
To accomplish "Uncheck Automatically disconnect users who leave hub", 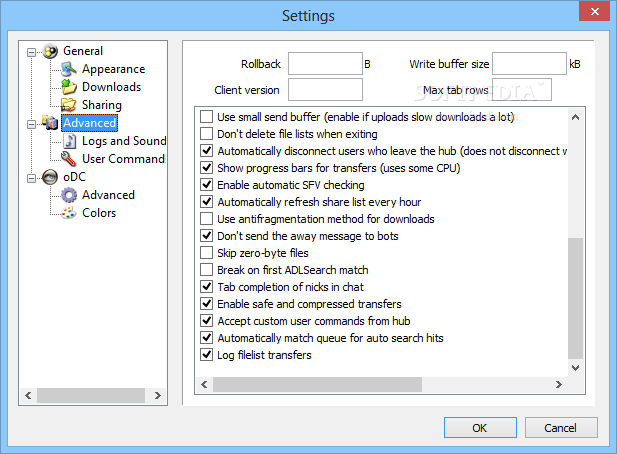I will click(207, 151).
